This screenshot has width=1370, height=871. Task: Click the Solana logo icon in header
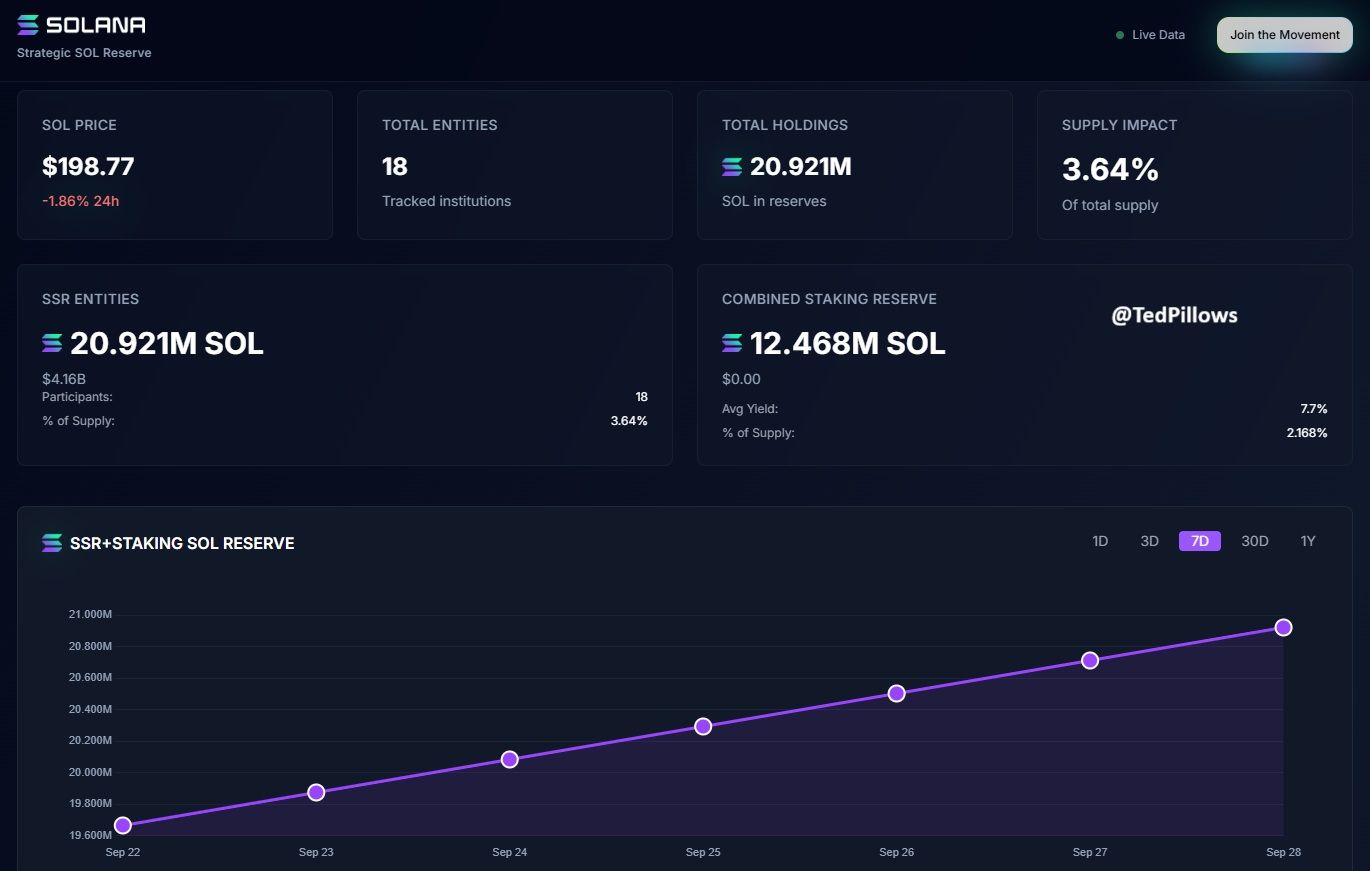[x=28, y=25]
